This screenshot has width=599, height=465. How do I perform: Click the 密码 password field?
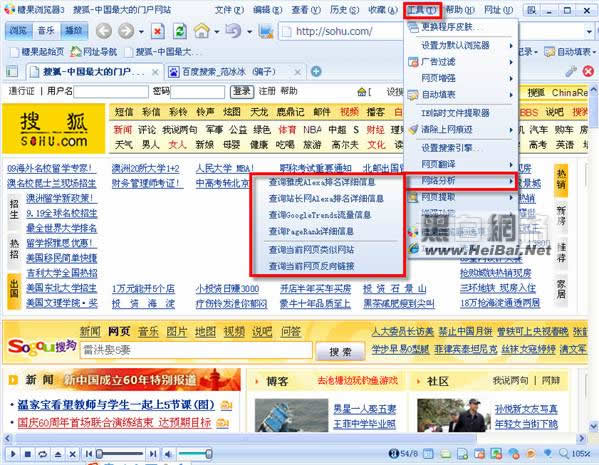[198, 92]
